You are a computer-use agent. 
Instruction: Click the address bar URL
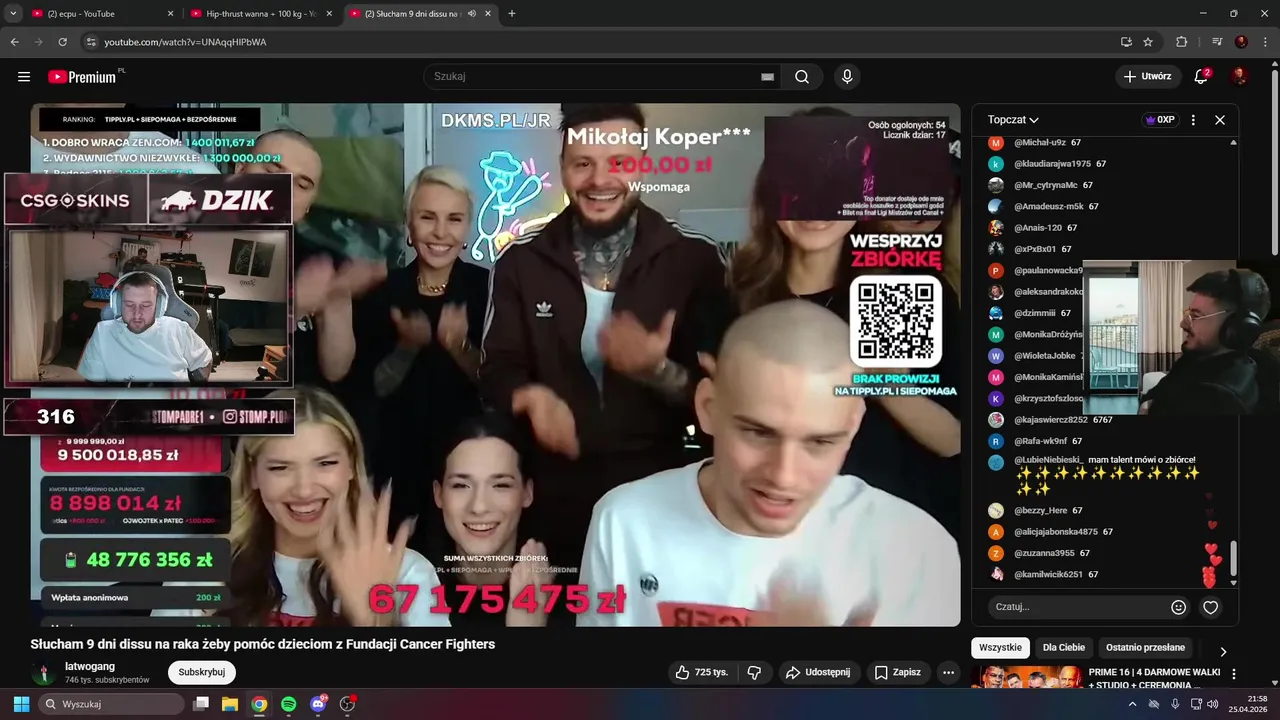[x=185, y=42]
